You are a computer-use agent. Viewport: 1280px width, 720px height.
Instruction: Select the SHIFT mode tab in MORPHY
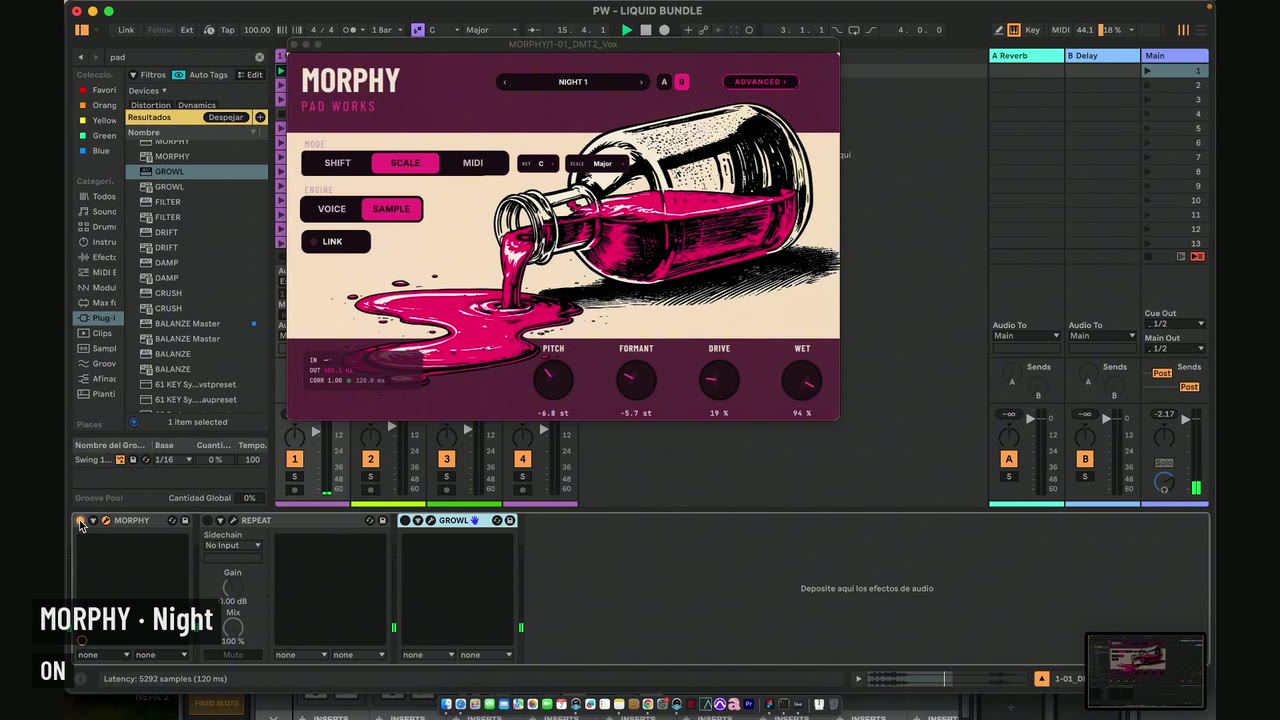(337, 163)
